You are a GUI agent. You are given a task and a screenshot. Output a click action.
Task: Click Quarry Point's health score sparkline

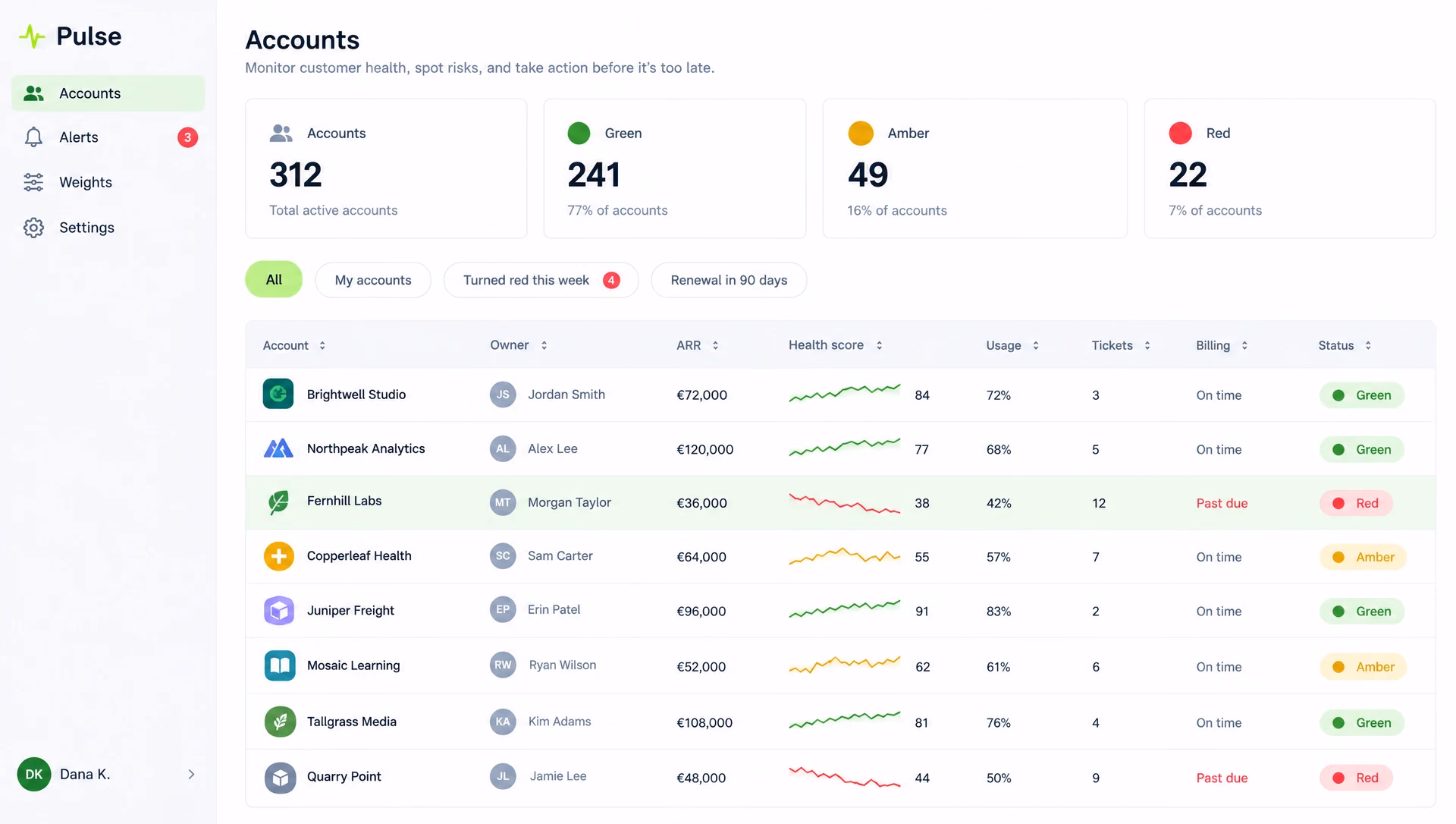click(844, 777)
